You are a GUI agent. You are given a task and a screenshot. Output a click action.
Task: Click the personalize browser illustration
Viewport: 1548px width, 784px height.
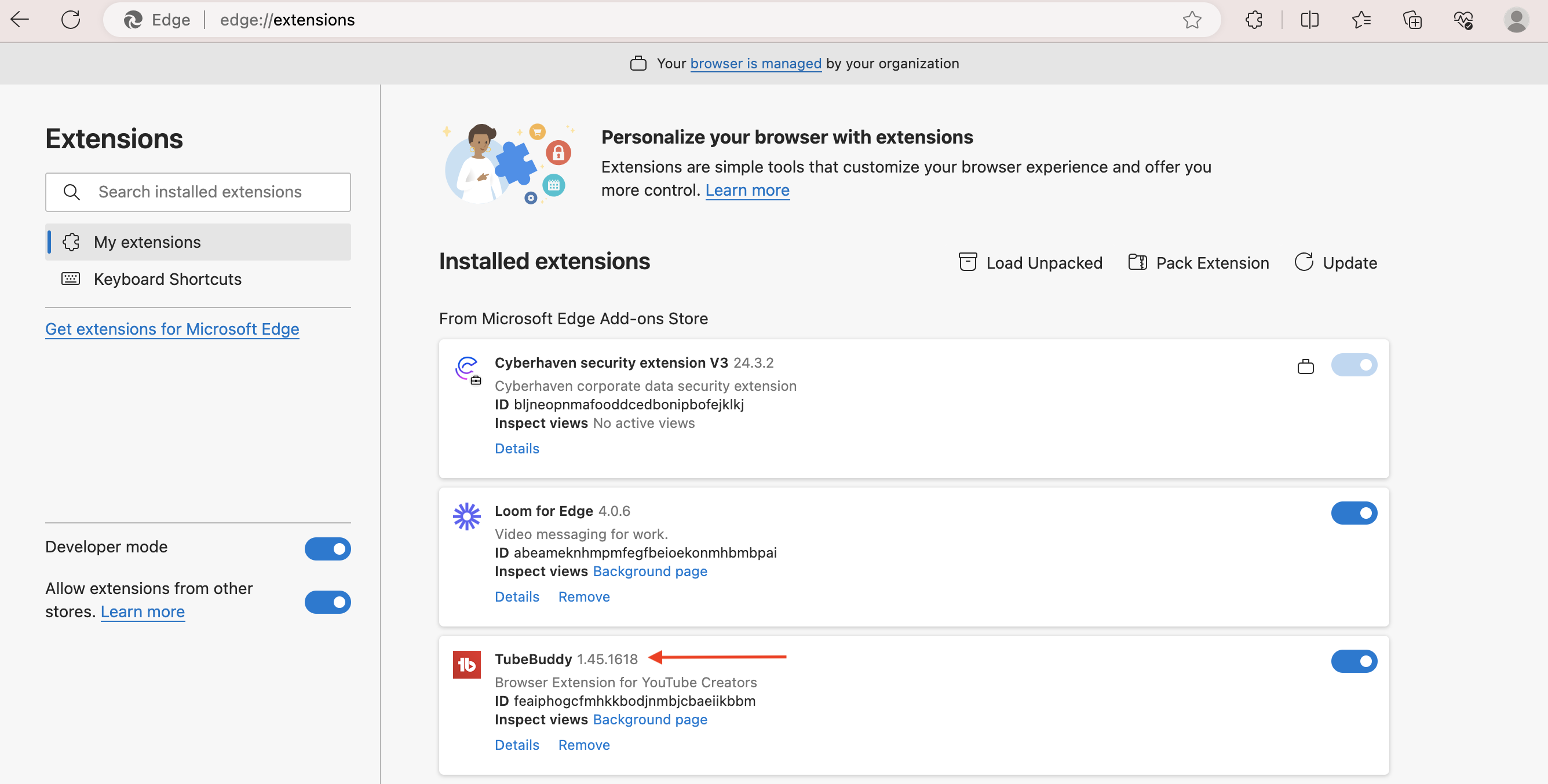click(x=509, y=163)
